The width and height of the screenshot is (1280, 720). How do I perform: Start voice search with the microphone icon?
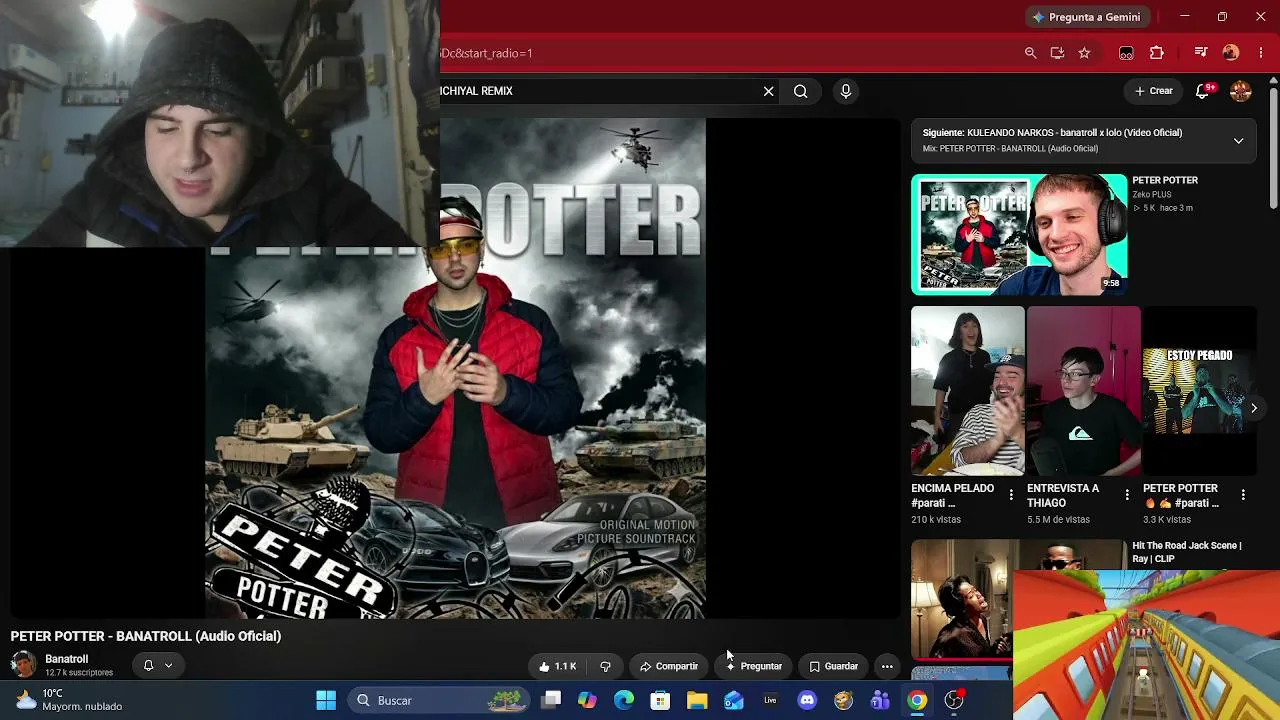[x=846, y=91]
